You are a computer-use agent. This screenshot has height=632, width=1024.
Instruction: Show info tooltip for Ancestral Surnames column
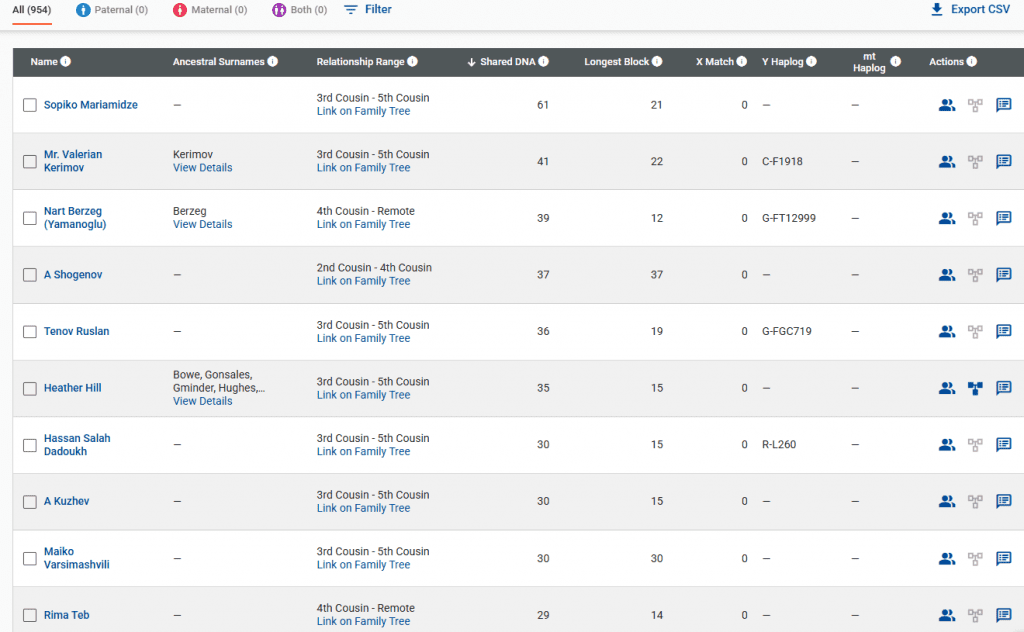pos(272,61)
